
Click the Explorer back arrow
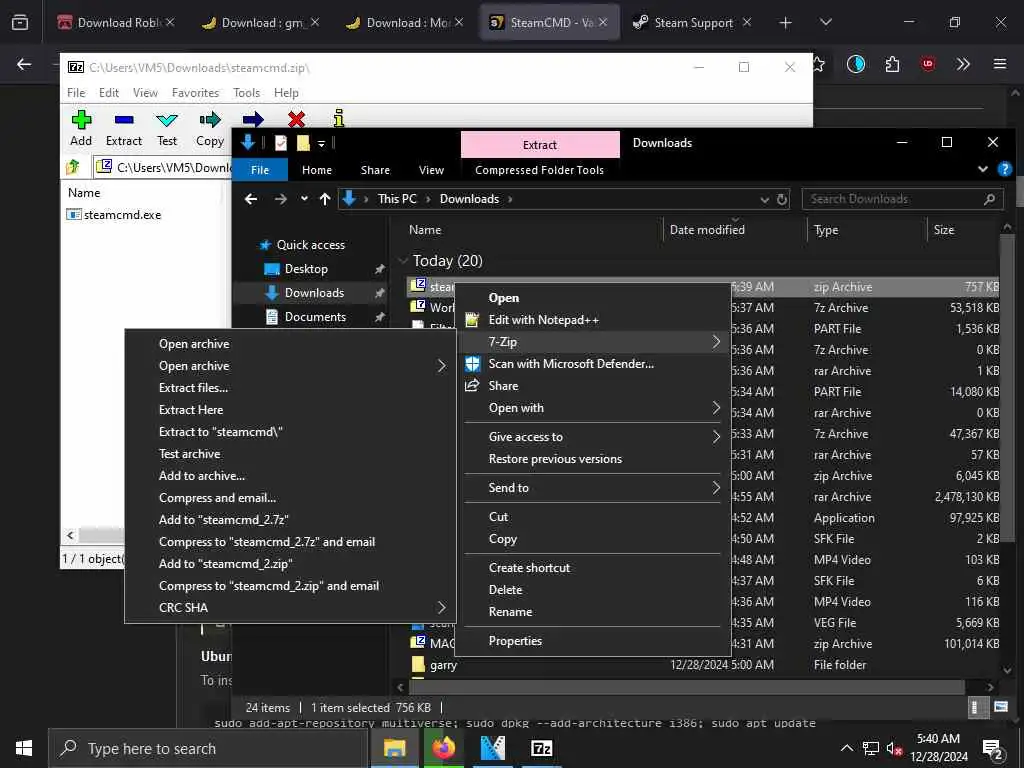click(251, 199)
